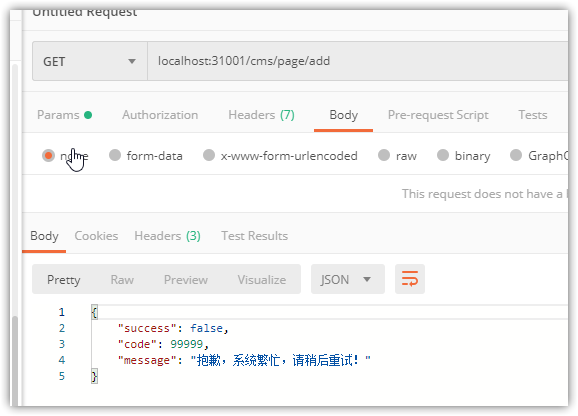The image size is (578, 416).
Task: Switch to the Tests tab
Action: pyautogui.click(x=533, y=115)
